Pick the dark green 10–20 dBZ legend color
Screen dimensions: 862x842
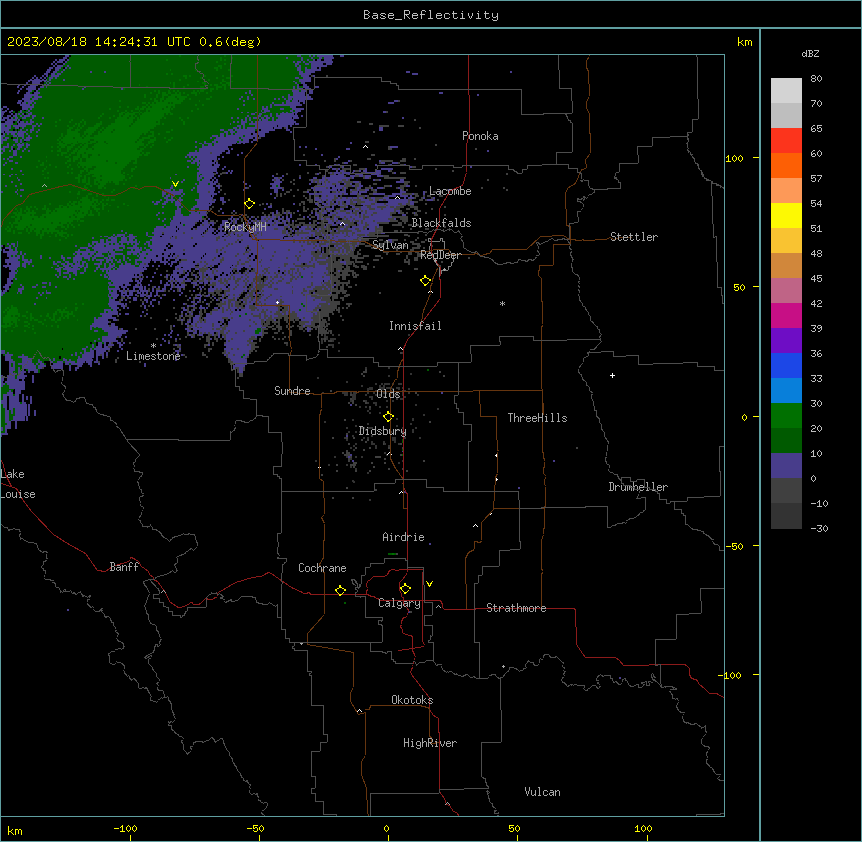coord(786,440)
